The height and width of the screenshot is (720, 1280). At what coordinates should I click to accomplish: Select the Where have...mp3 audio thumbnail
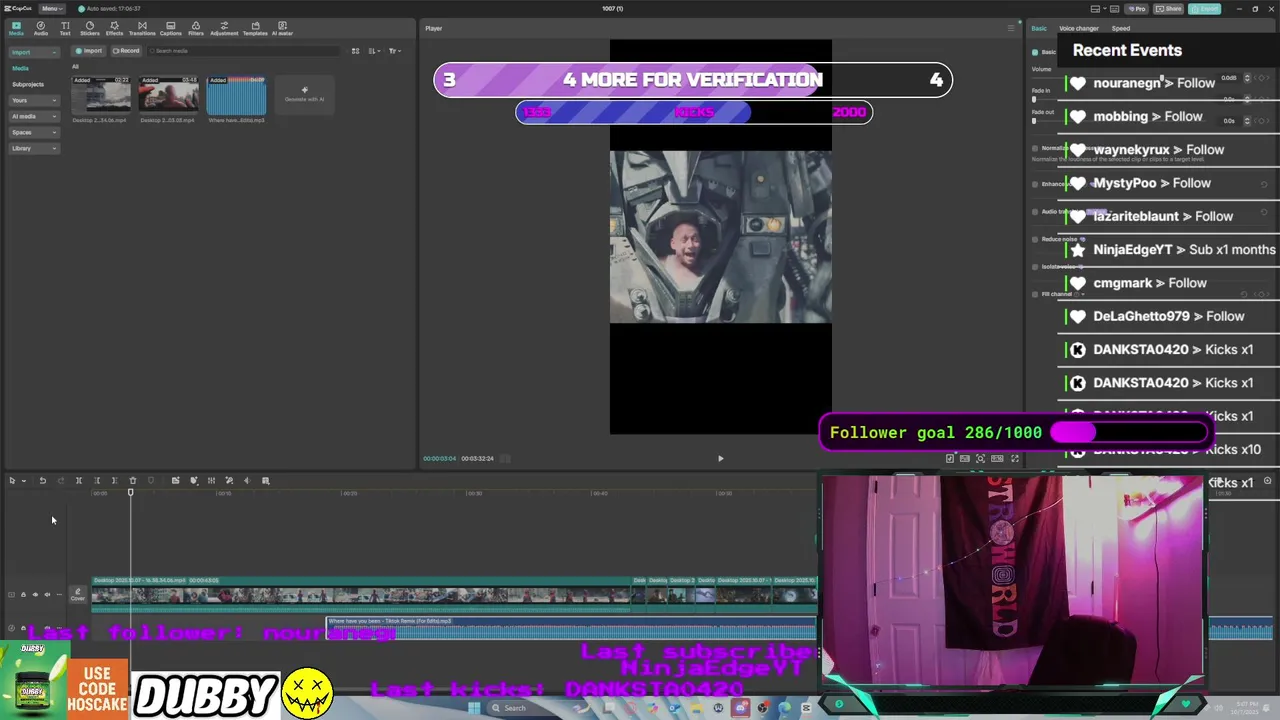pyautogui.click(x=236, y=95)
